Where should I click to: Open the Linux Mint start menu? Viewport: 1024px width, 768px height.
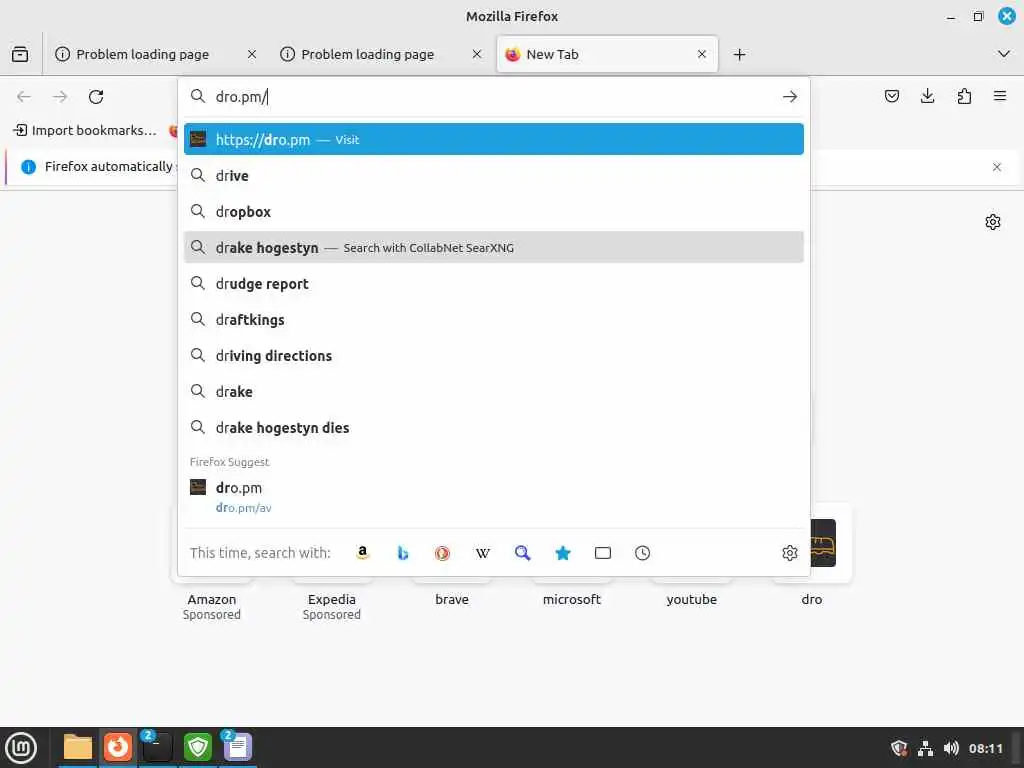pyautogui.click(x=21, y=748)
